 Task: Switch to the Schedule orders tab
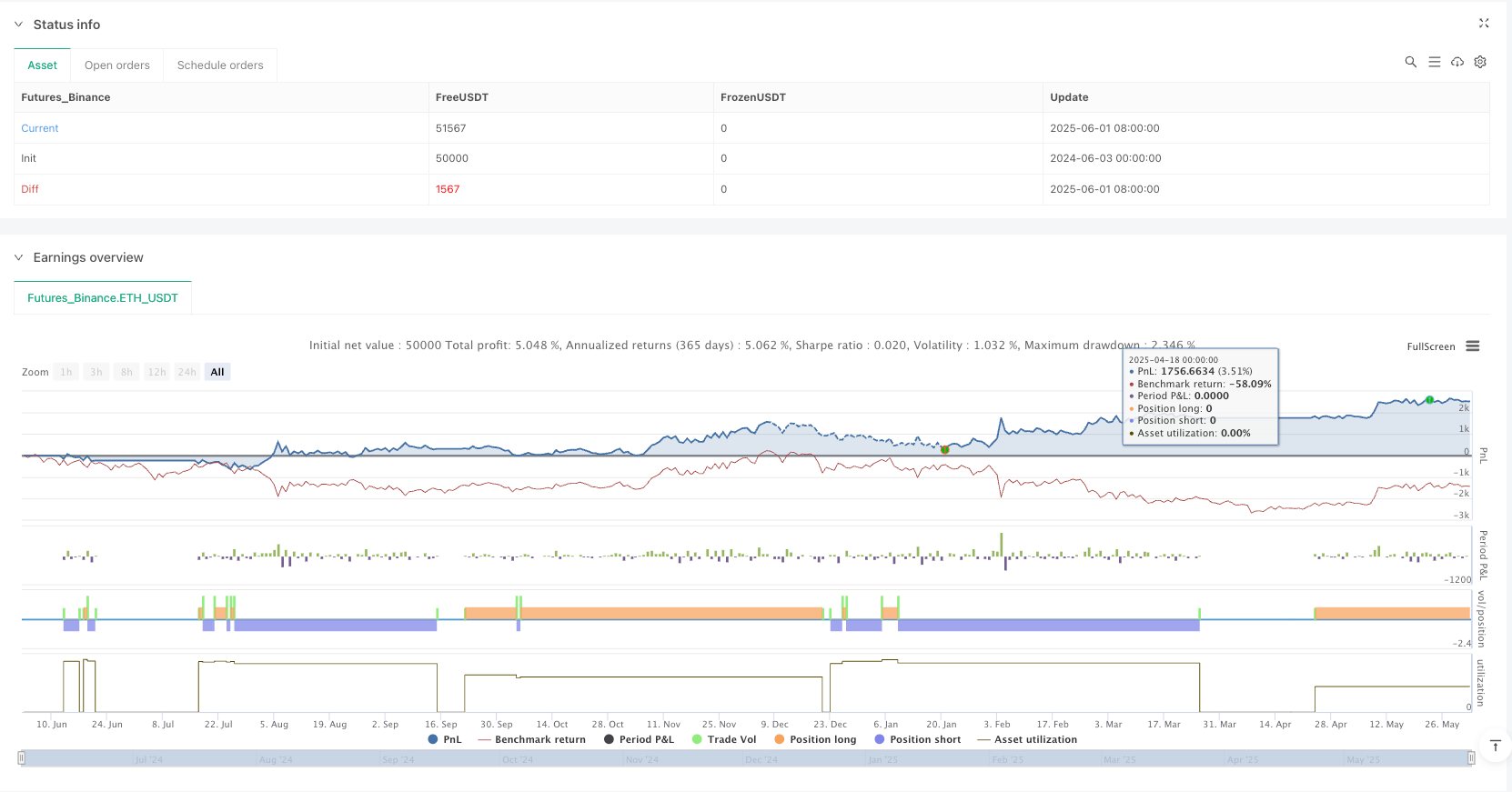[x=220, y=65]
